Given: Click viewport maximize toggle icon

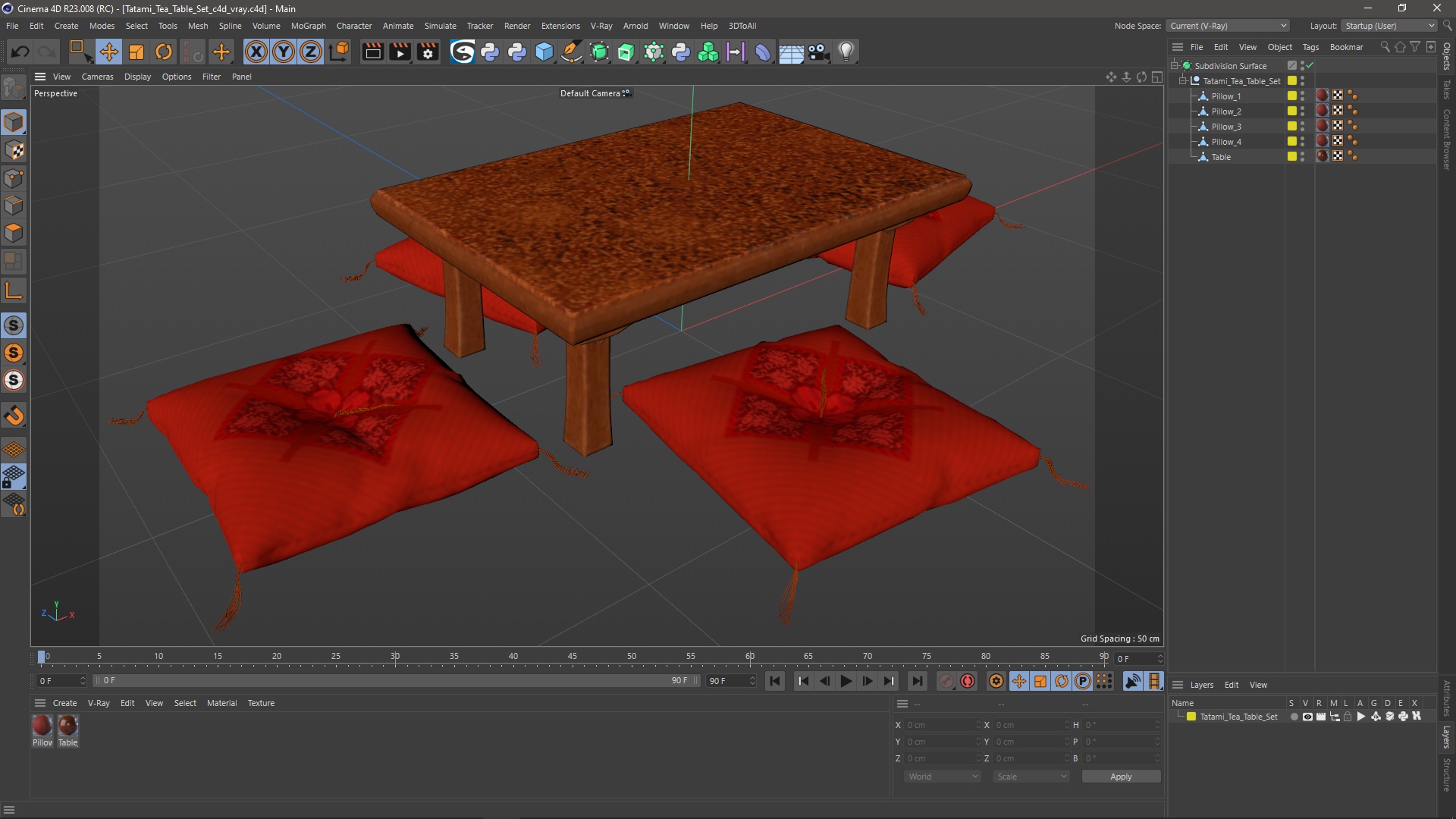Looking at the screenshot, I should click(1156, 77).
